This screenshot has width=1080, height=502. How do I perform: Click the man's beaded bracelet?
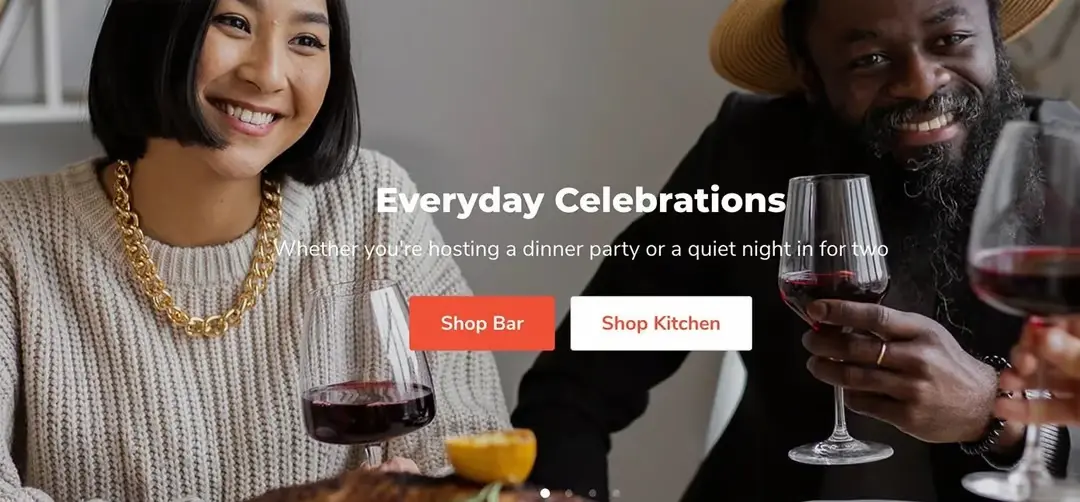tap(992, 406)
